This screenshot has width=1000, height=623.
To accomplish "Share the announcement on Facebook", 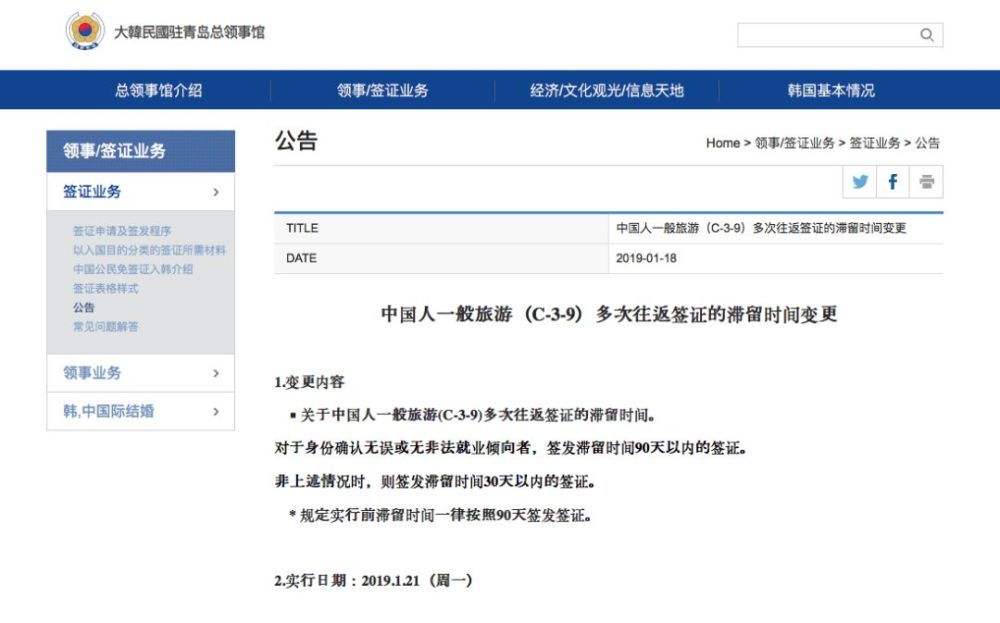I will pos(891,181).
